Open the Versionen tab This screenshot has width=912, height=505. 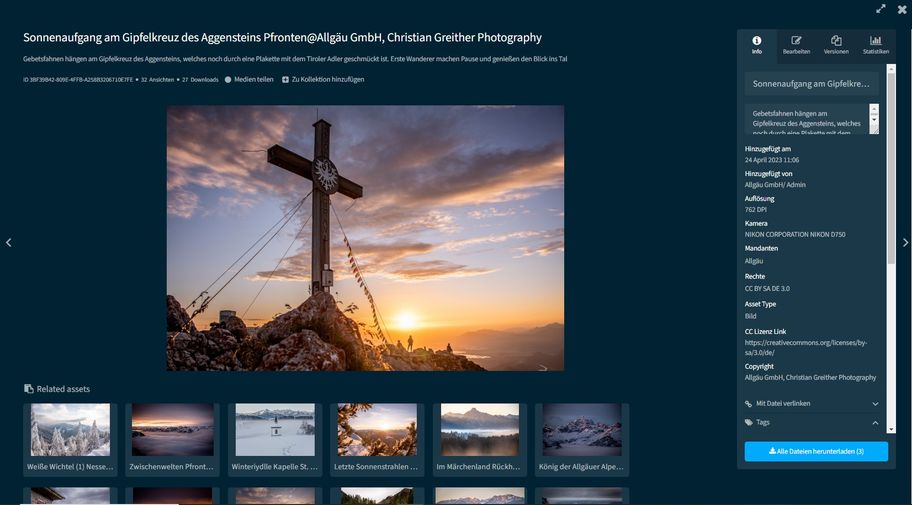coord(836,44)
